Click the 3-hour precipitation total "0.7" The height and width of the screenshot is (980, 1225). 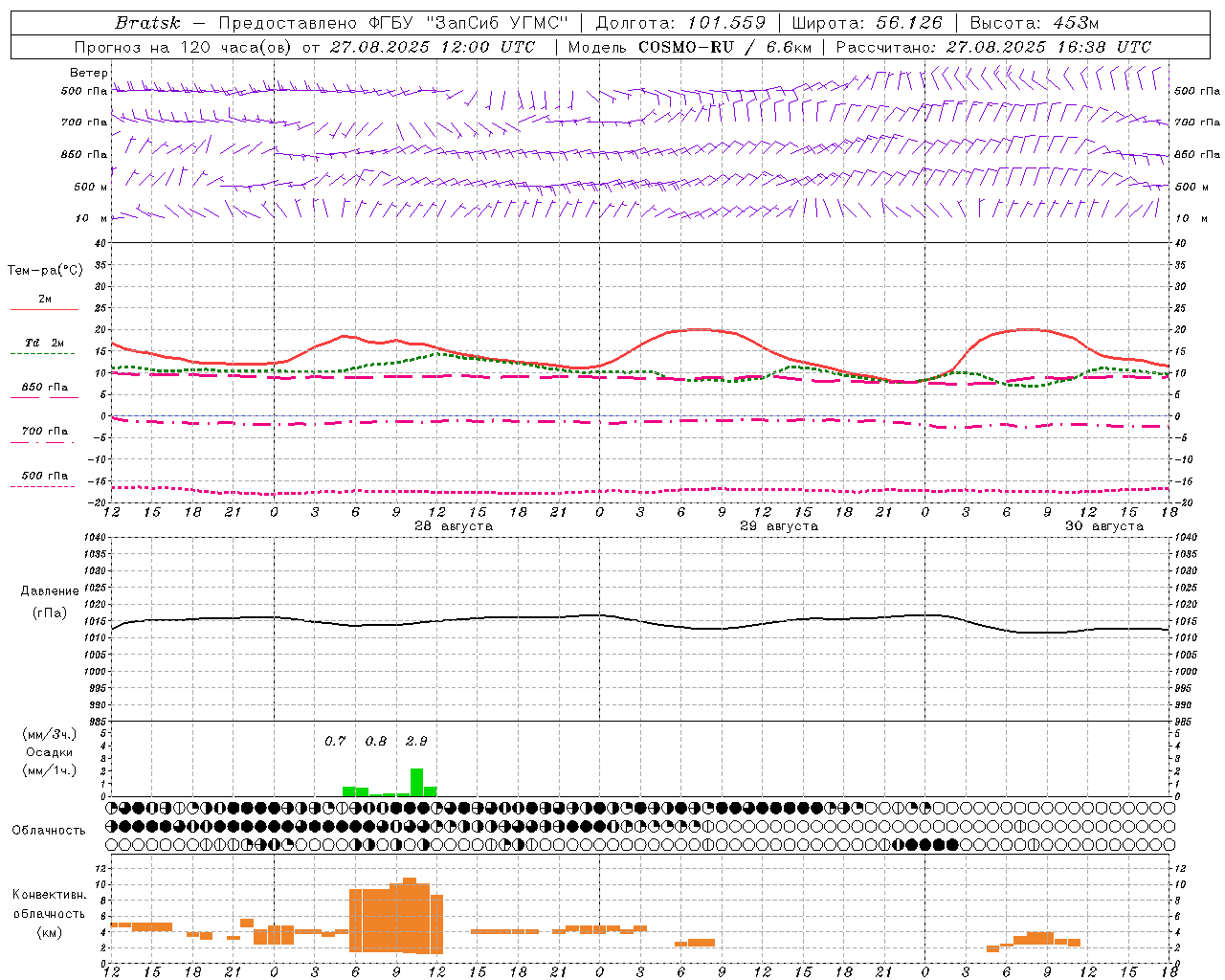(x=335, y=741)
